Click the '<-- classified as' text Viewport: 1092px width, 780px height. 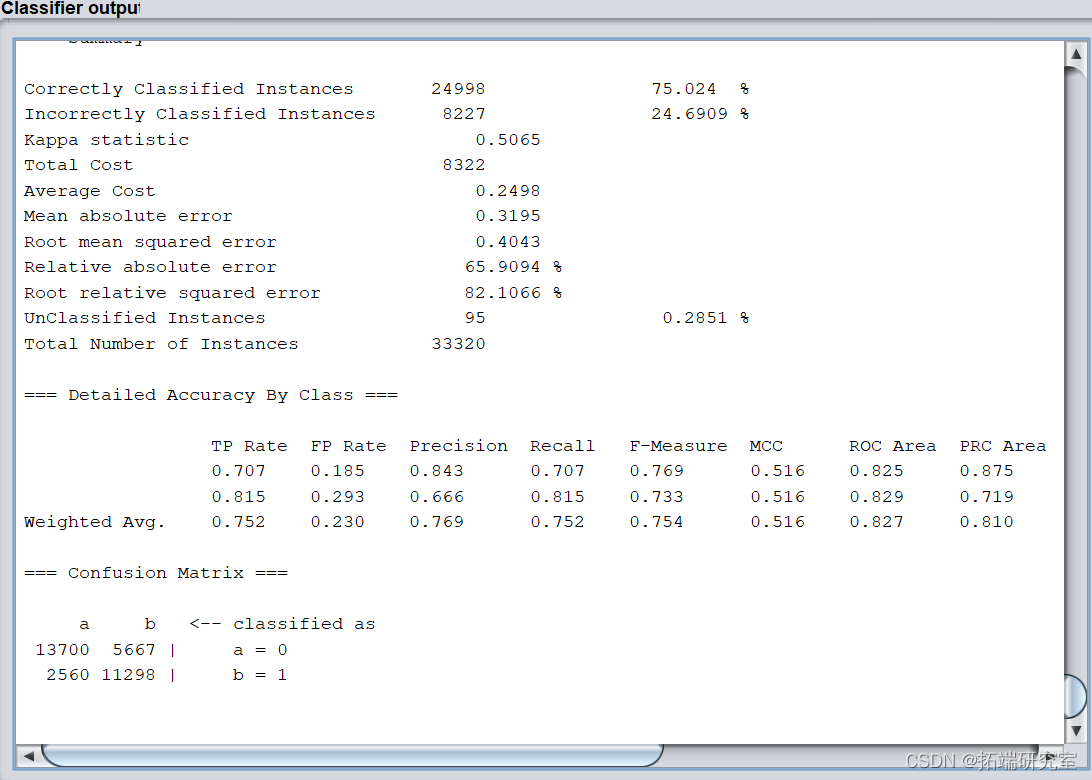pos(282,624)
